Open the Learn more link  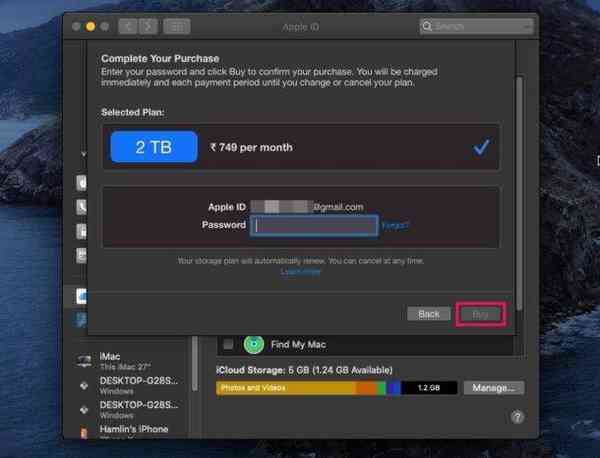pyautogui.click(x=301, y=271)
